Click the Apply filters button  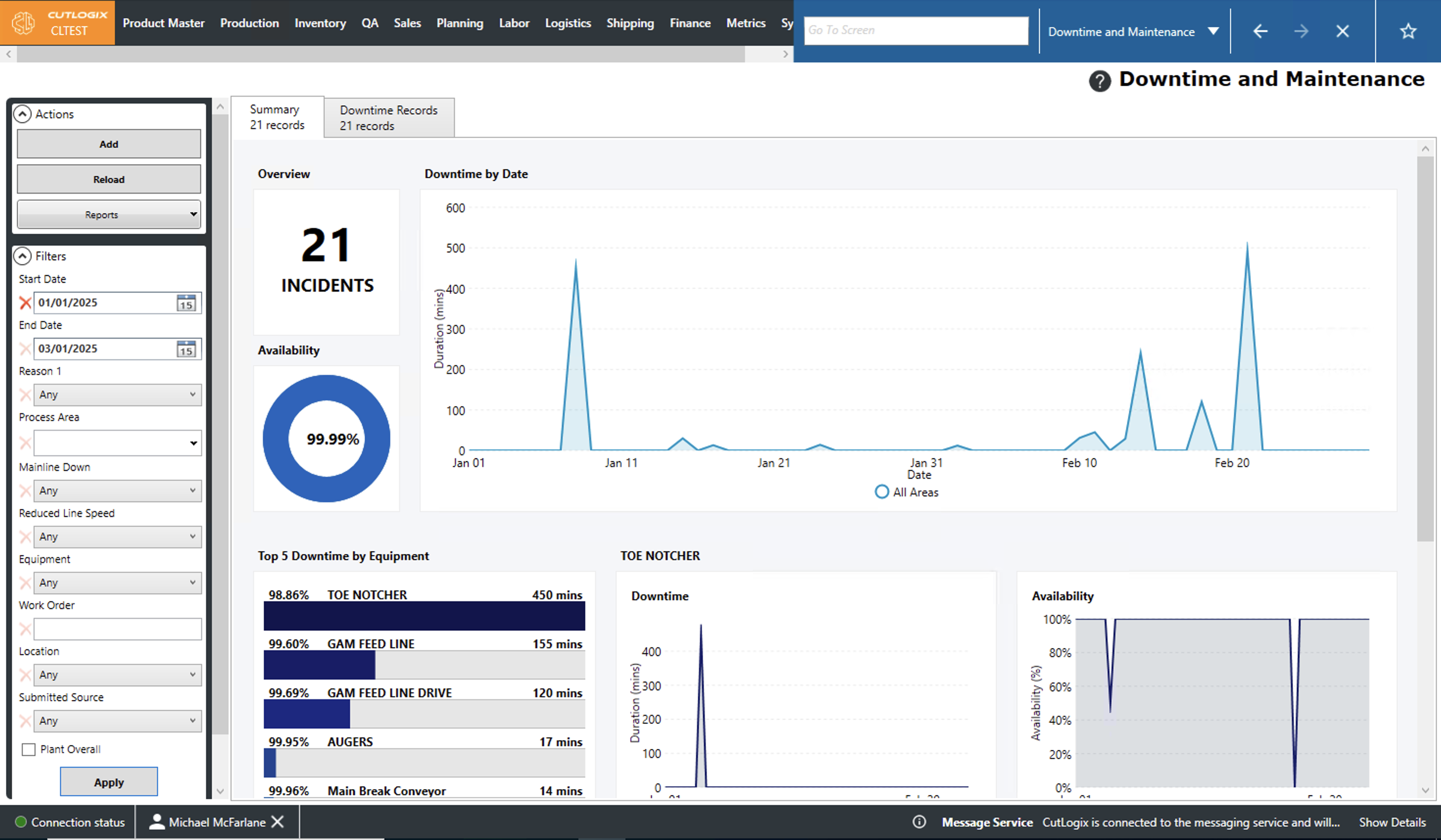pos(109,782)
